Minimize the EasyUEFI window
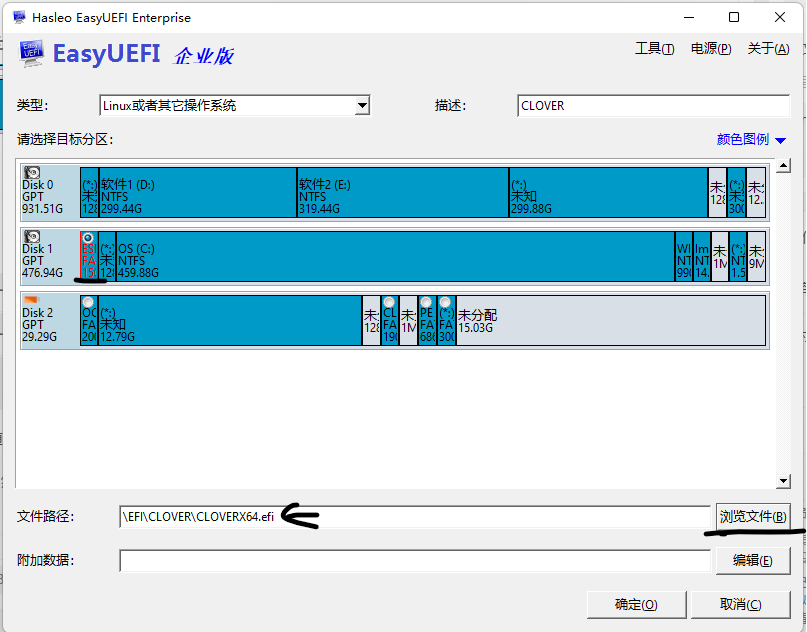 click(x=689, y=17)
